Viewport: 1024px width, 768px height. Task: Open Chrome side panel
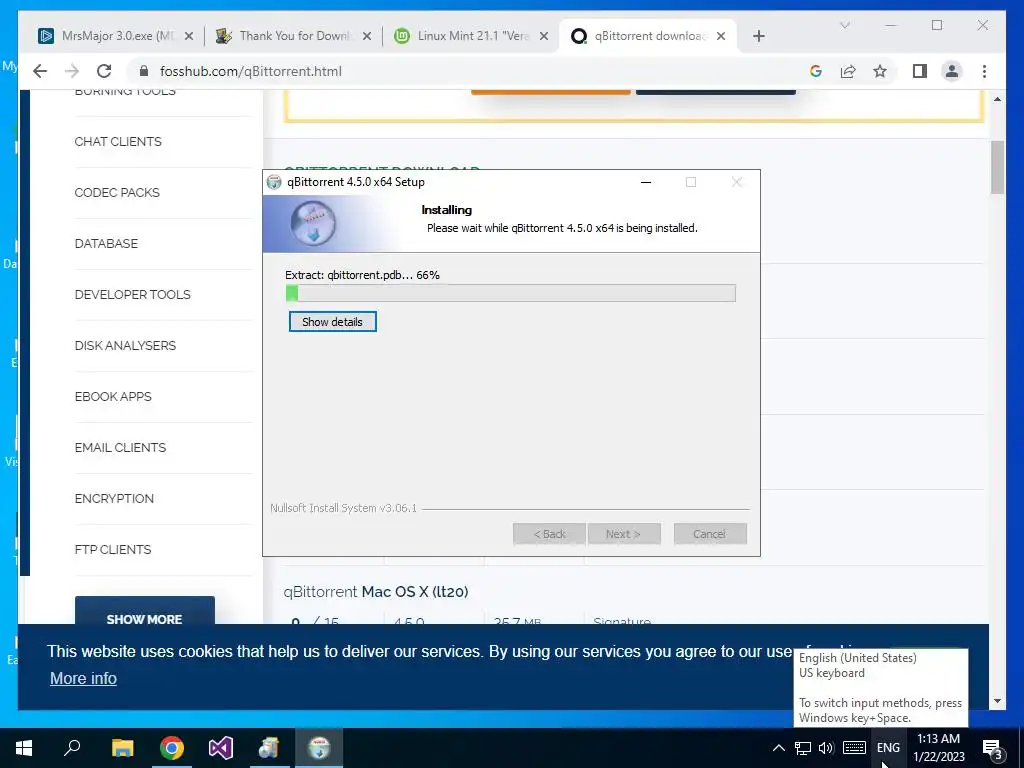920,71
